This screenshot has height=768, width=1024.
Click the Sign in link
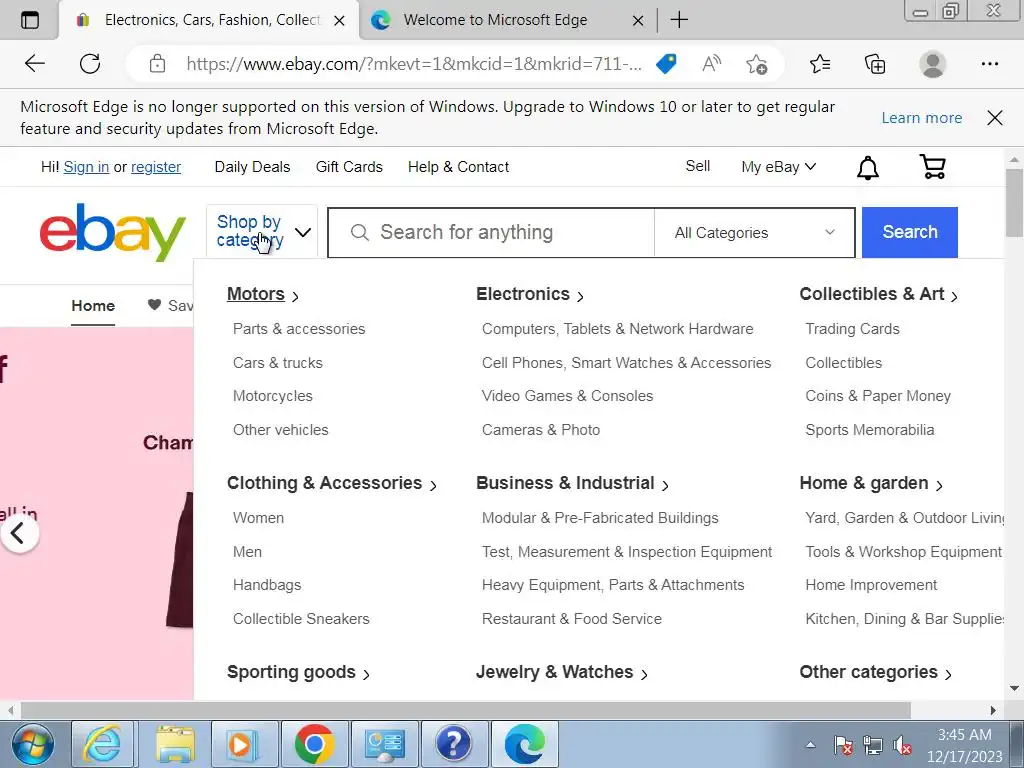point(86,167)
